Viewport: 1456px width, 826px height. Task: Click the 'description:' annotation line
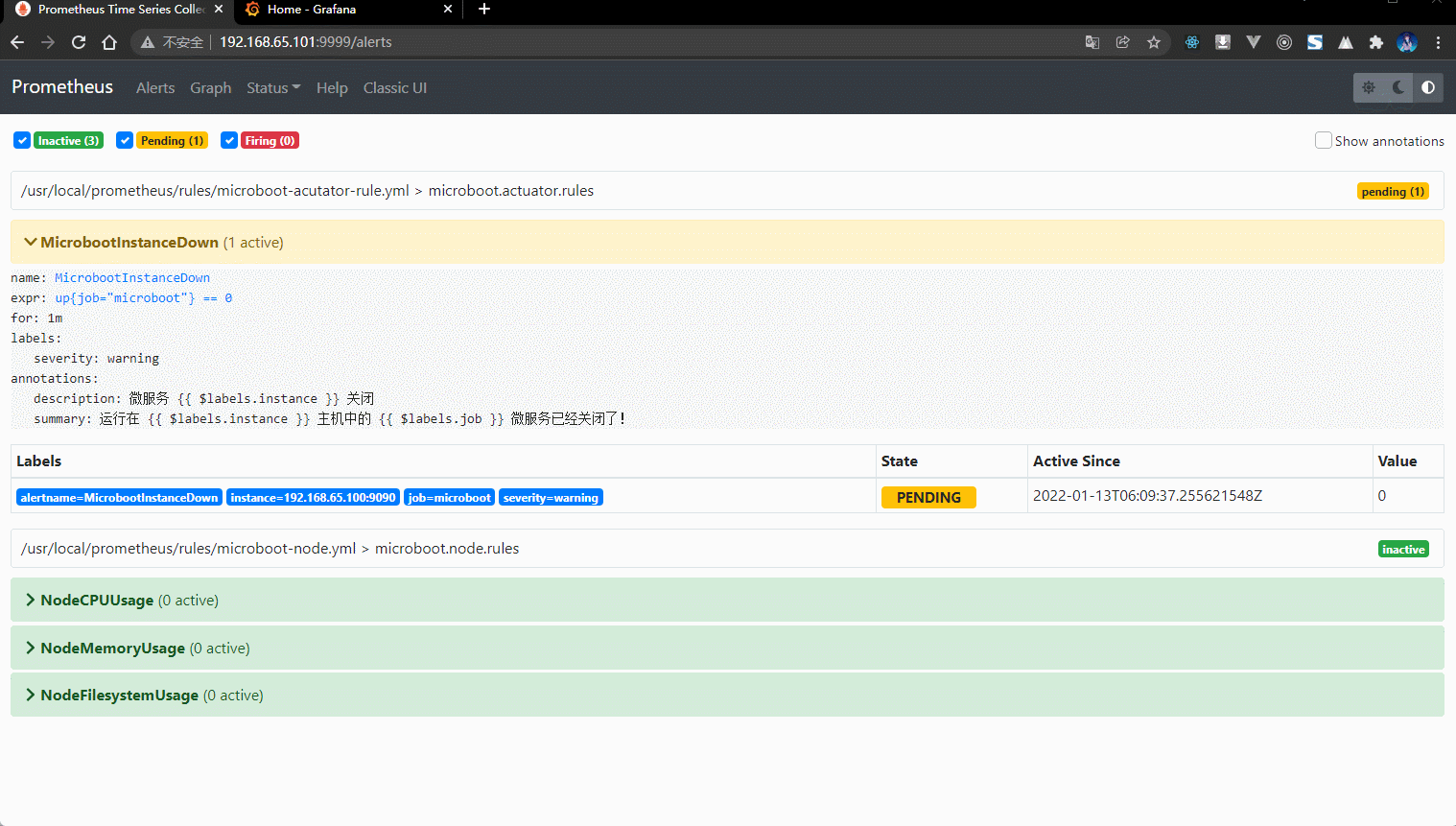click(x=203, y=398)
